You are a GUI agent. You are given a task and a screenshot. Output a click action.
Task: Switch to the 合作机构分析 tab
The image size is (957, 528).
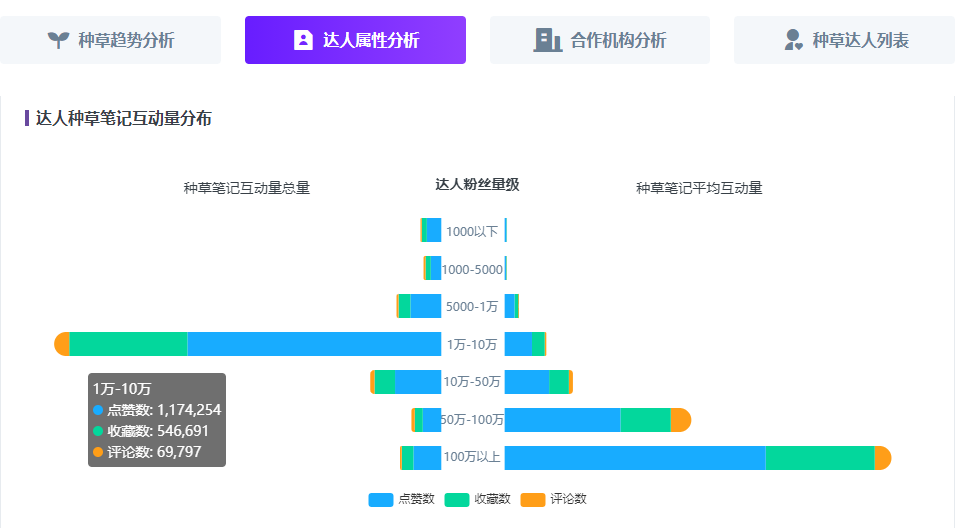(x=618, y=40)
